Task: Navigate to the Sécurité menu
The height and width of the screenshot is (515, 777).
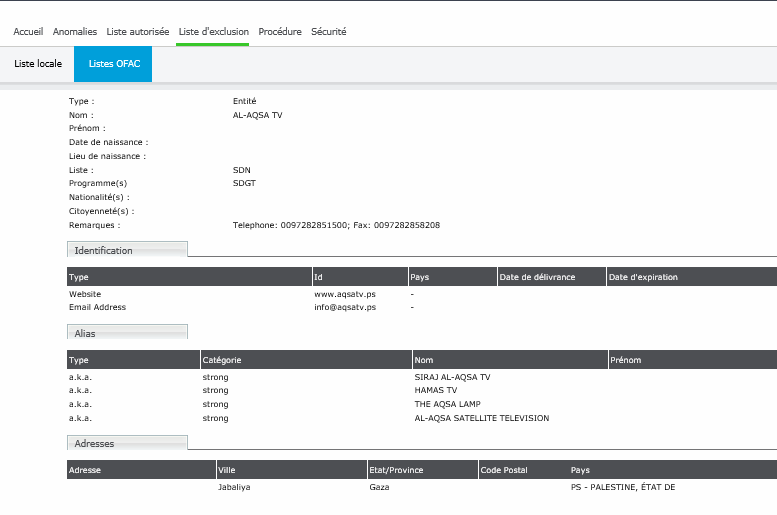Action: coord(328,32)
